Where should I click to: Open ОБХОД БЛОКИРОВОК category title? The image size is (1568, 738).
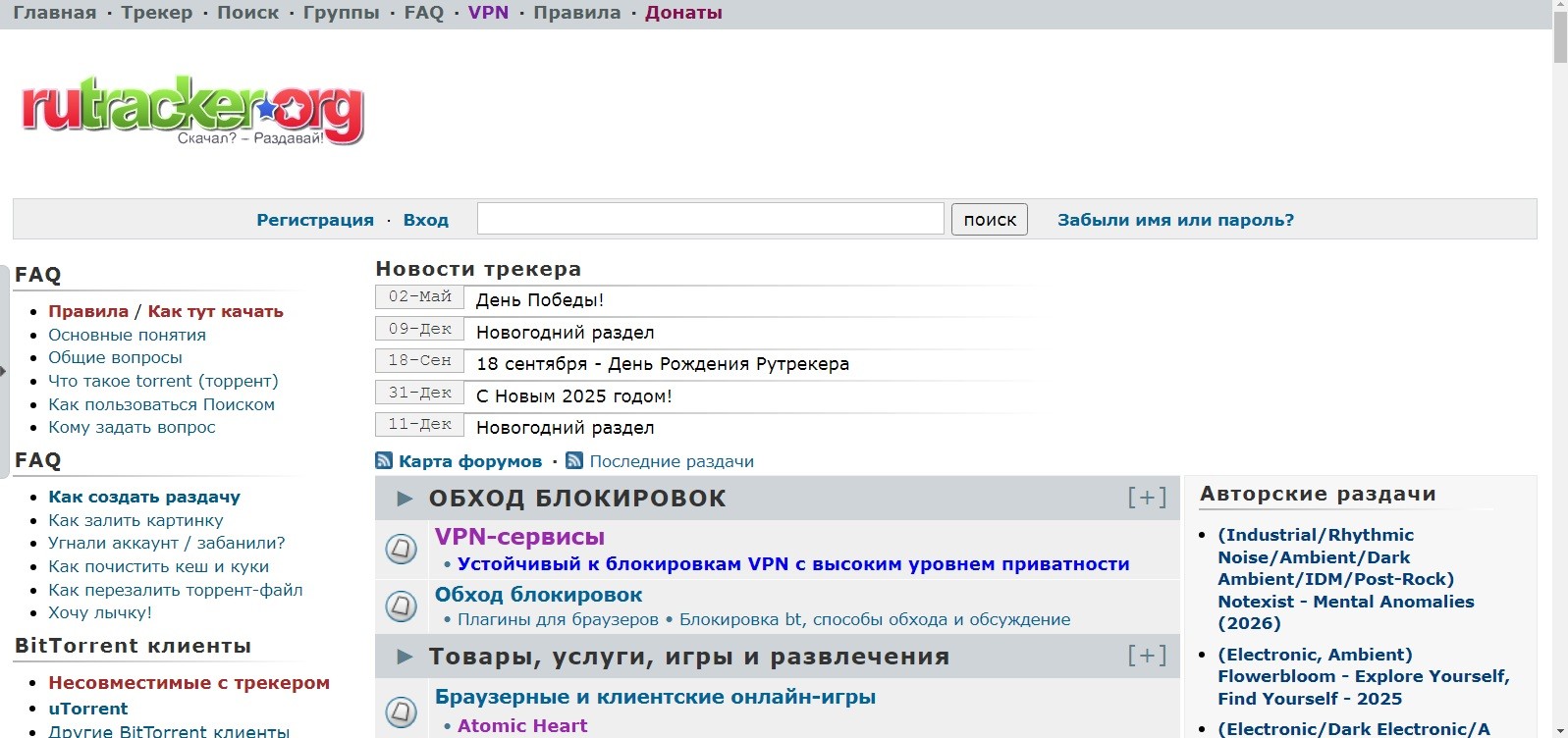coord(577,499)
